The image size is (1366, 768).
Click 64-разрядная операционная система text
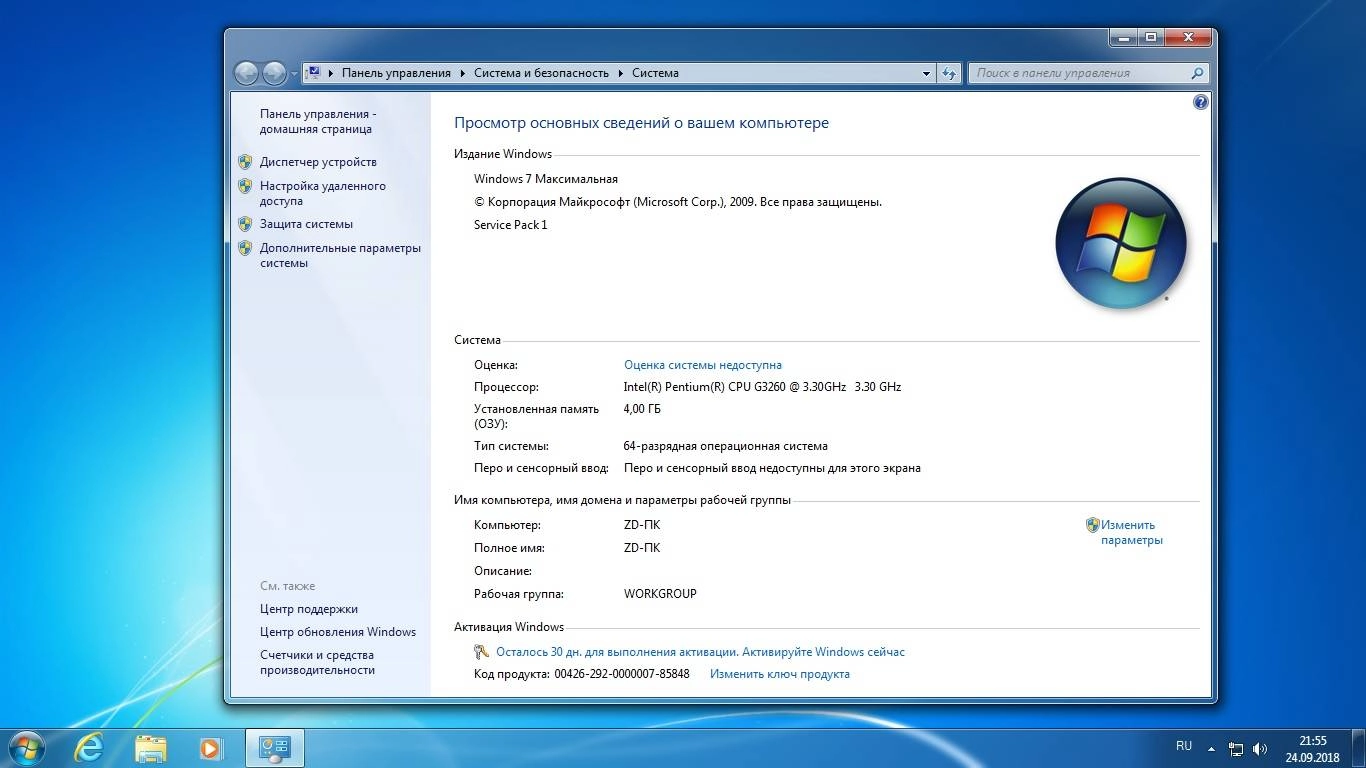(x=726, y=446)
